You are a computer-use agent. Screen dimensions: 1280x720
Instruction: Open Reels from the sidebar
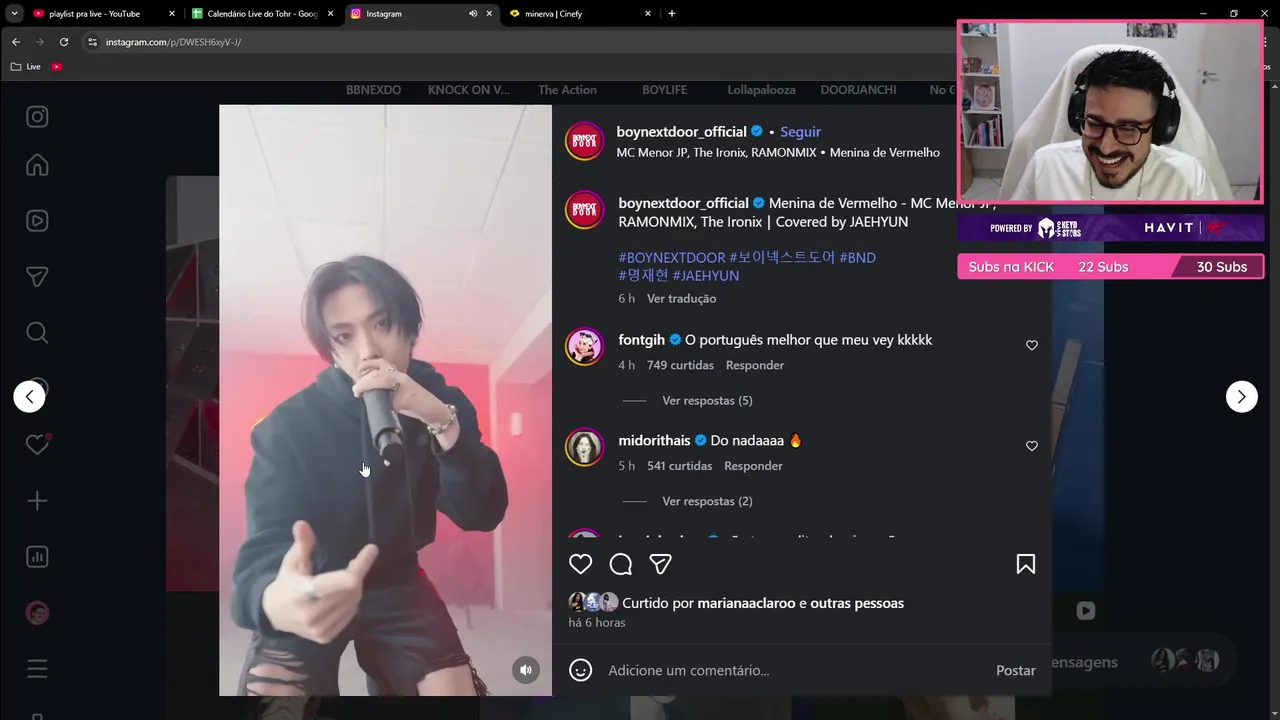pyautogui.click(x=37, y=221)
